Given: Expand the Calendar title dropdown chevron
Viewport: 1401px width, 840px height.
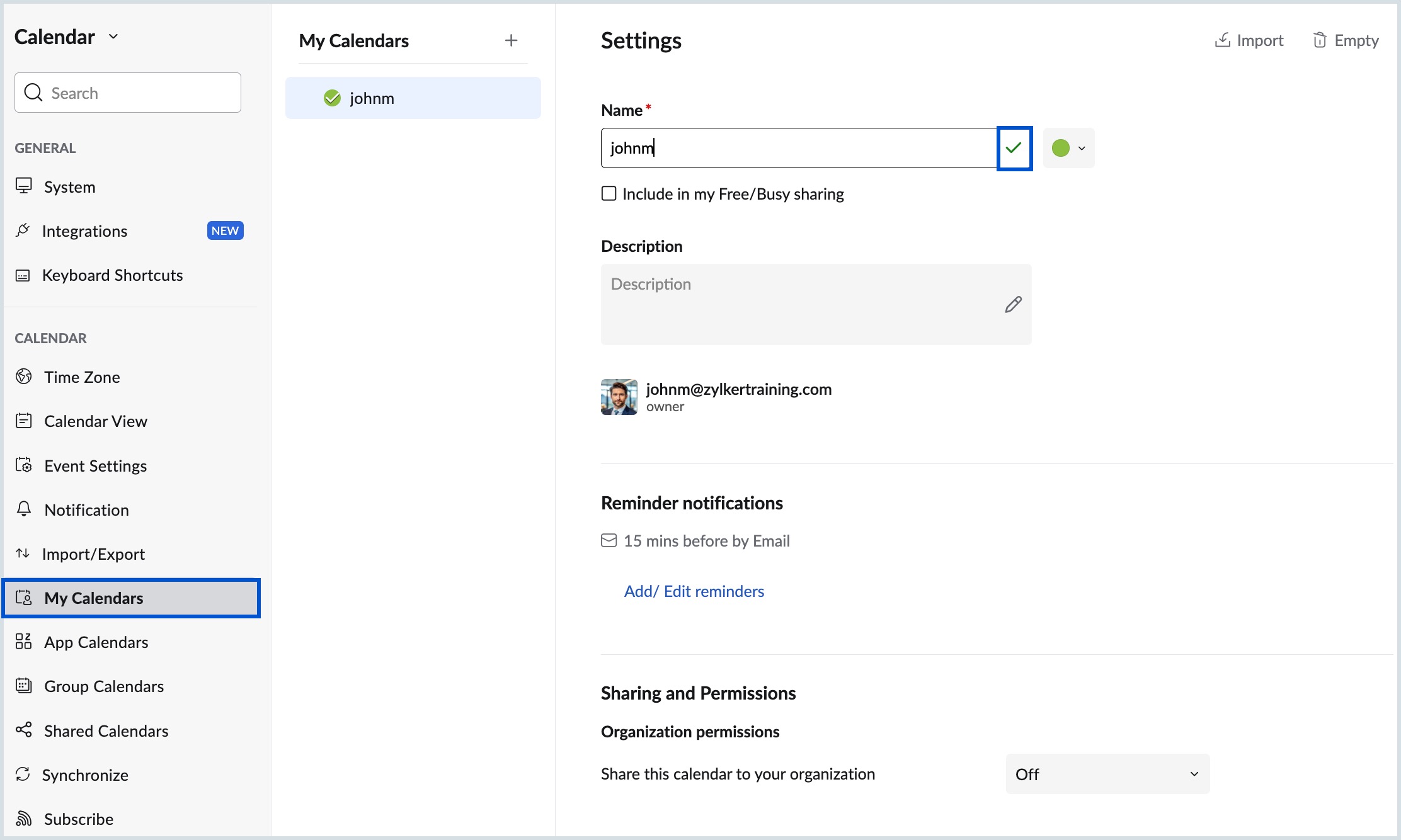Looking at the screenshot, I should pos(113,37).
